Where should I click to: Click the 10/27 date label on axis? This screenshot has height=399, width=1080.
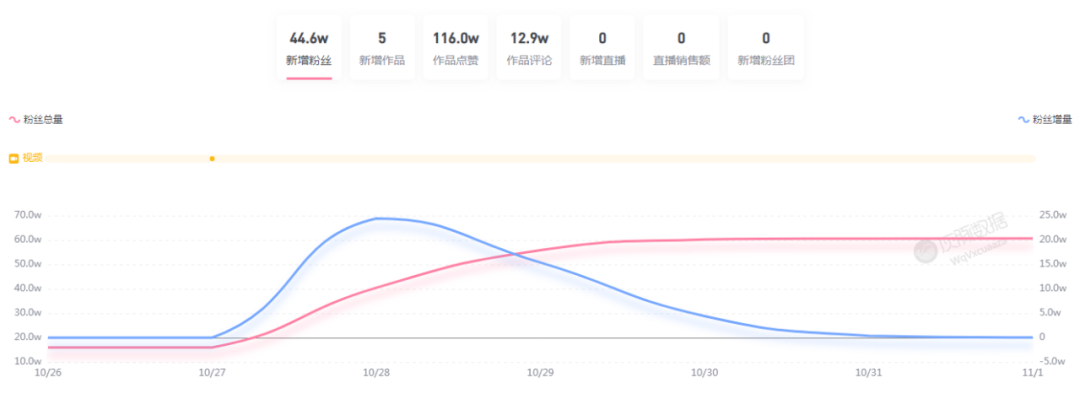[x=211, y=371]
